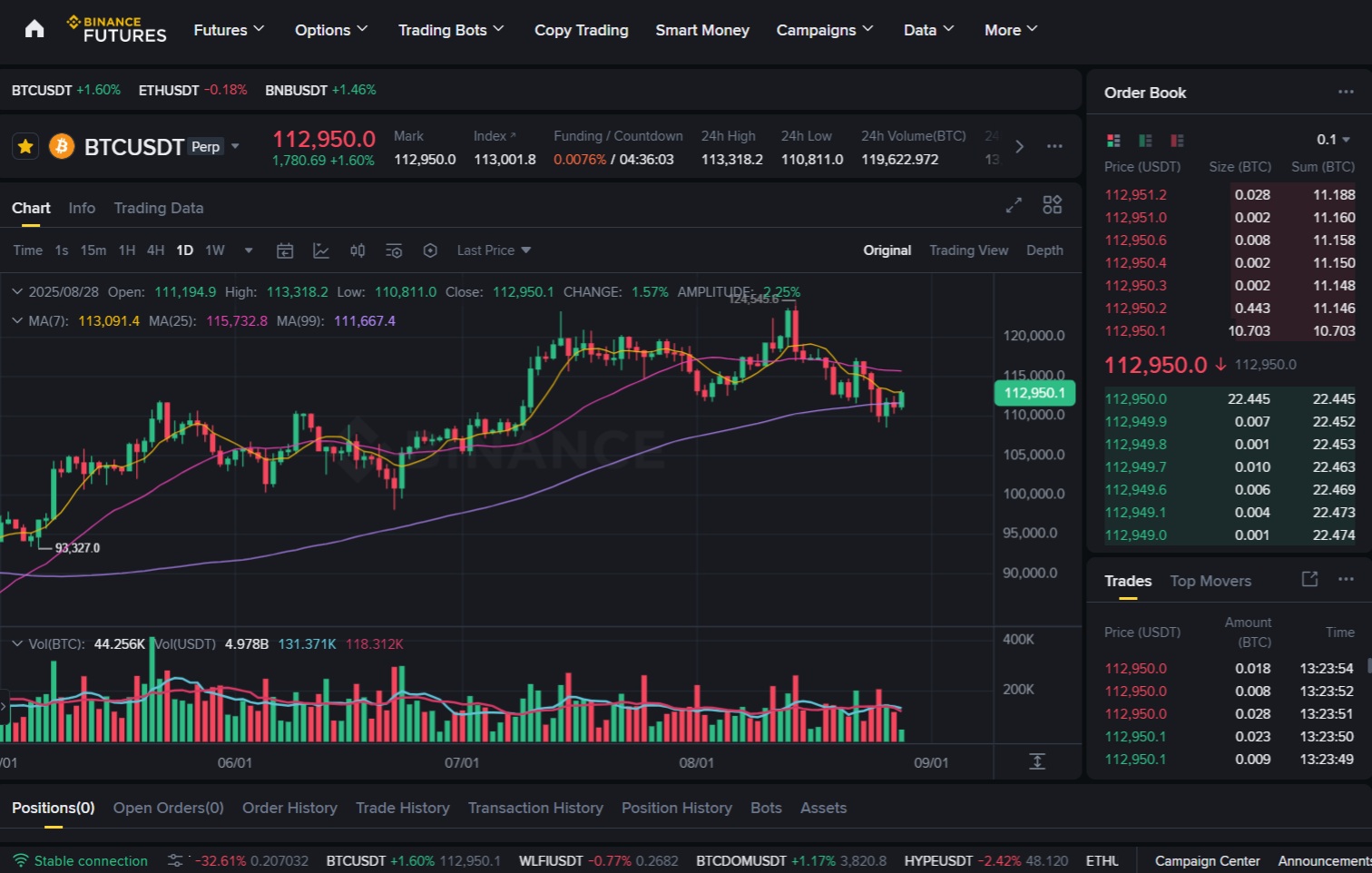Click the BTCUSDT favorite star icon
The width and height of the screenshot is (1372, 873).
tap(25, 146)
